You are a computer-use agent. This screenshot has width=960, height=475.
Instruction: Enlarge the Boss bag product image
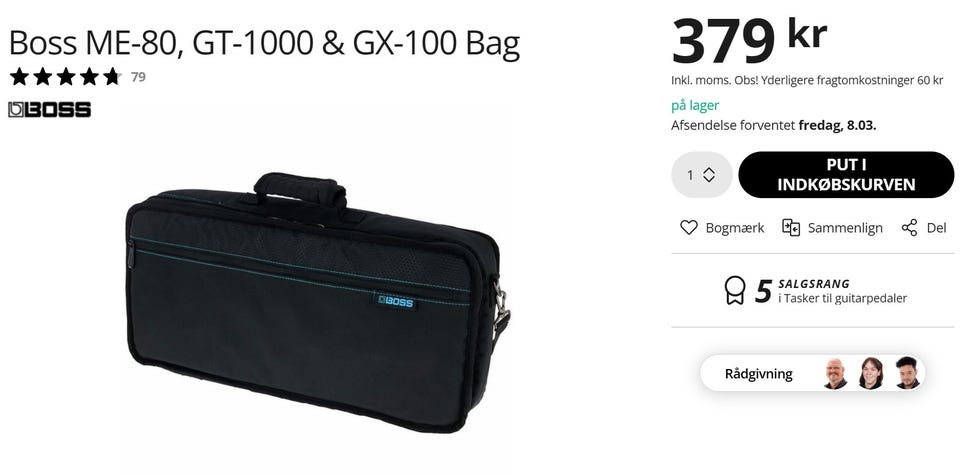point(318,303)
